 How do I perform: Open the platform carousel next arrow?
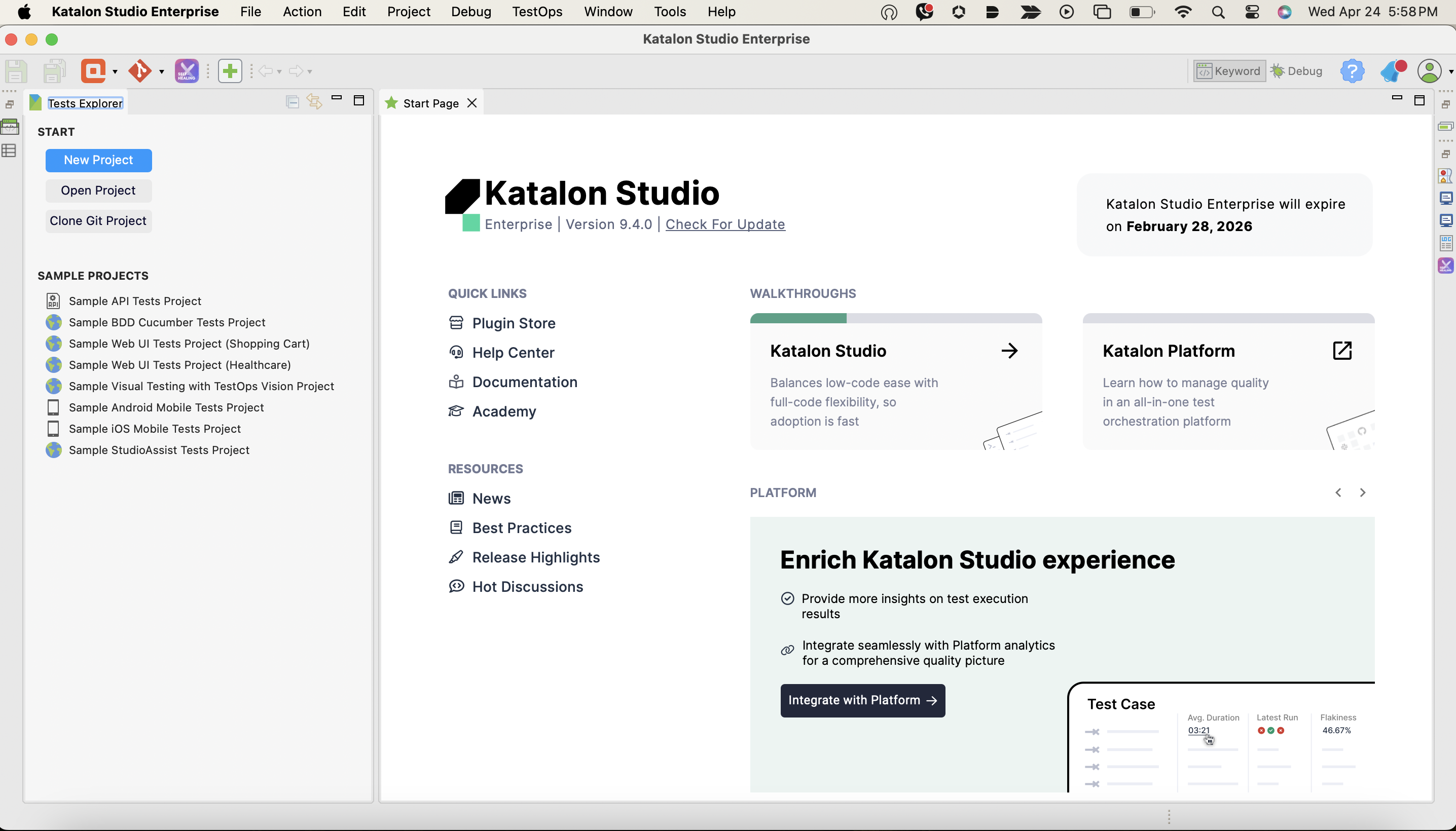tap(1362, 492)
